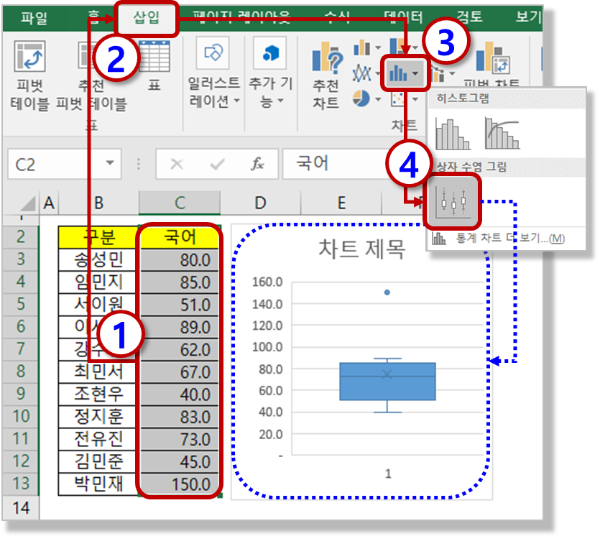Switch to the 삽입 ribbon tab
This screenshot has width=600, height=538.
coord(147,18)
